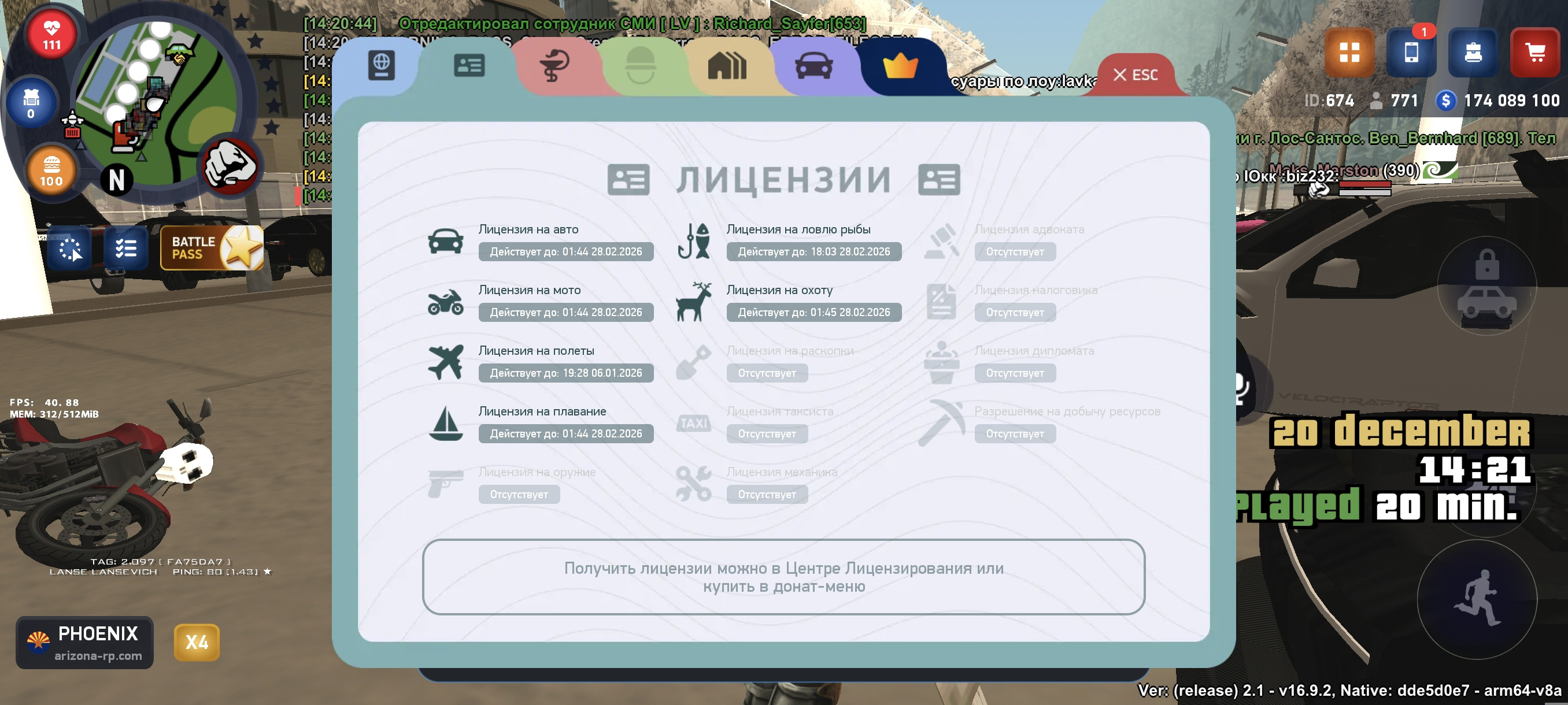Open the briefcase inventory icon
The width and height of the screenshot is (1568, 705).
1473,53
